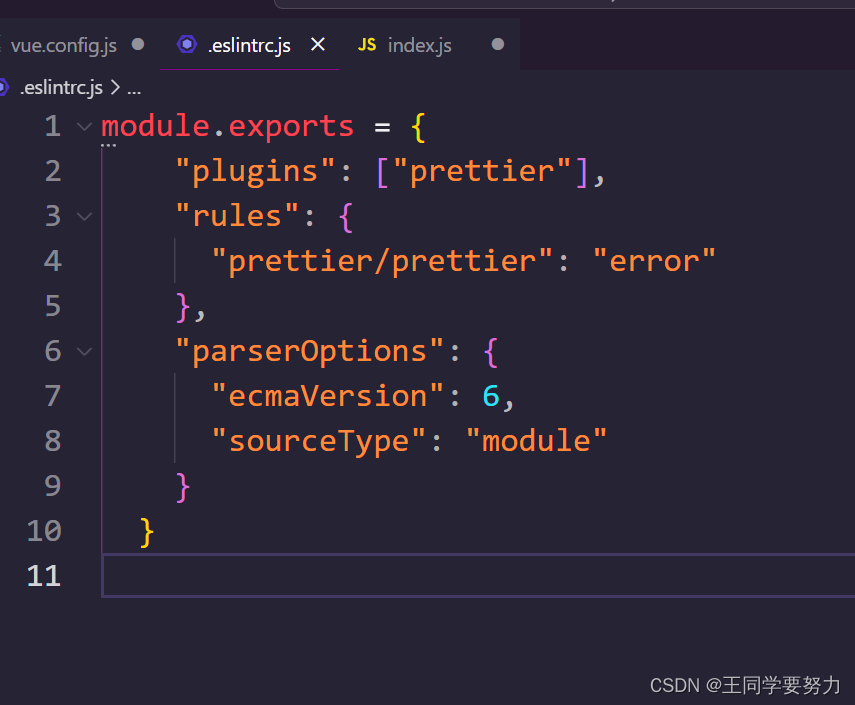Click the JS icon on index.js tab
The height and width of the screenshot is (705, 855).
click(366, 44)
